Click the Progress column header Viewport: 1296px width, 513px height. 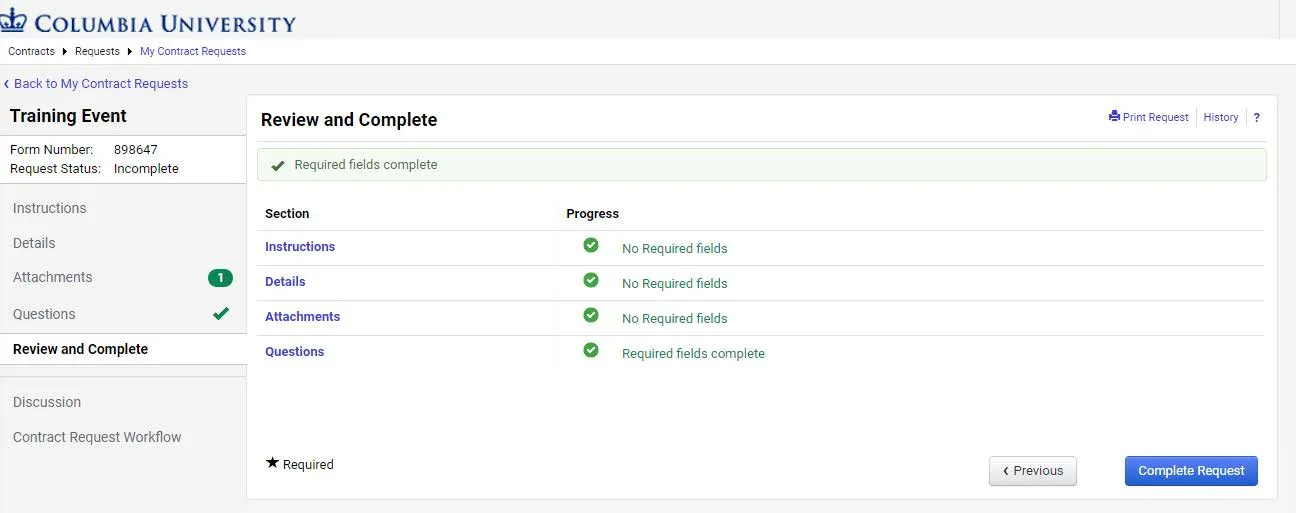click(x=592, y=213)
